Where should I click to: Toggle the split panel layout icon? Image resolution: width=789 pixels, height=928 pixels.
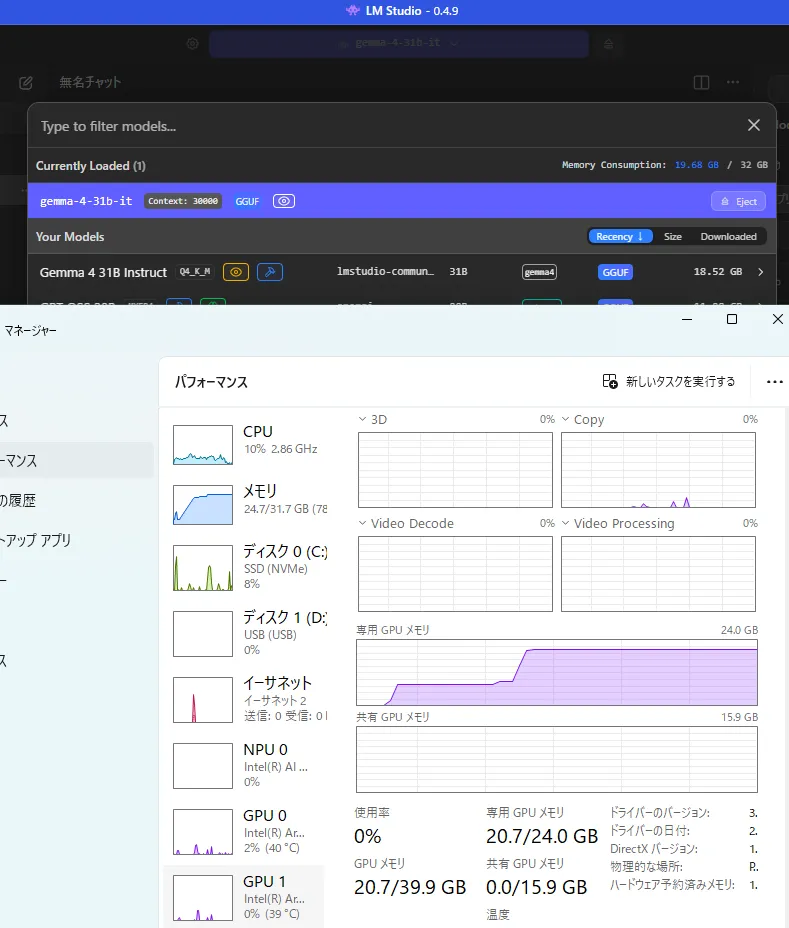[702, 82]
